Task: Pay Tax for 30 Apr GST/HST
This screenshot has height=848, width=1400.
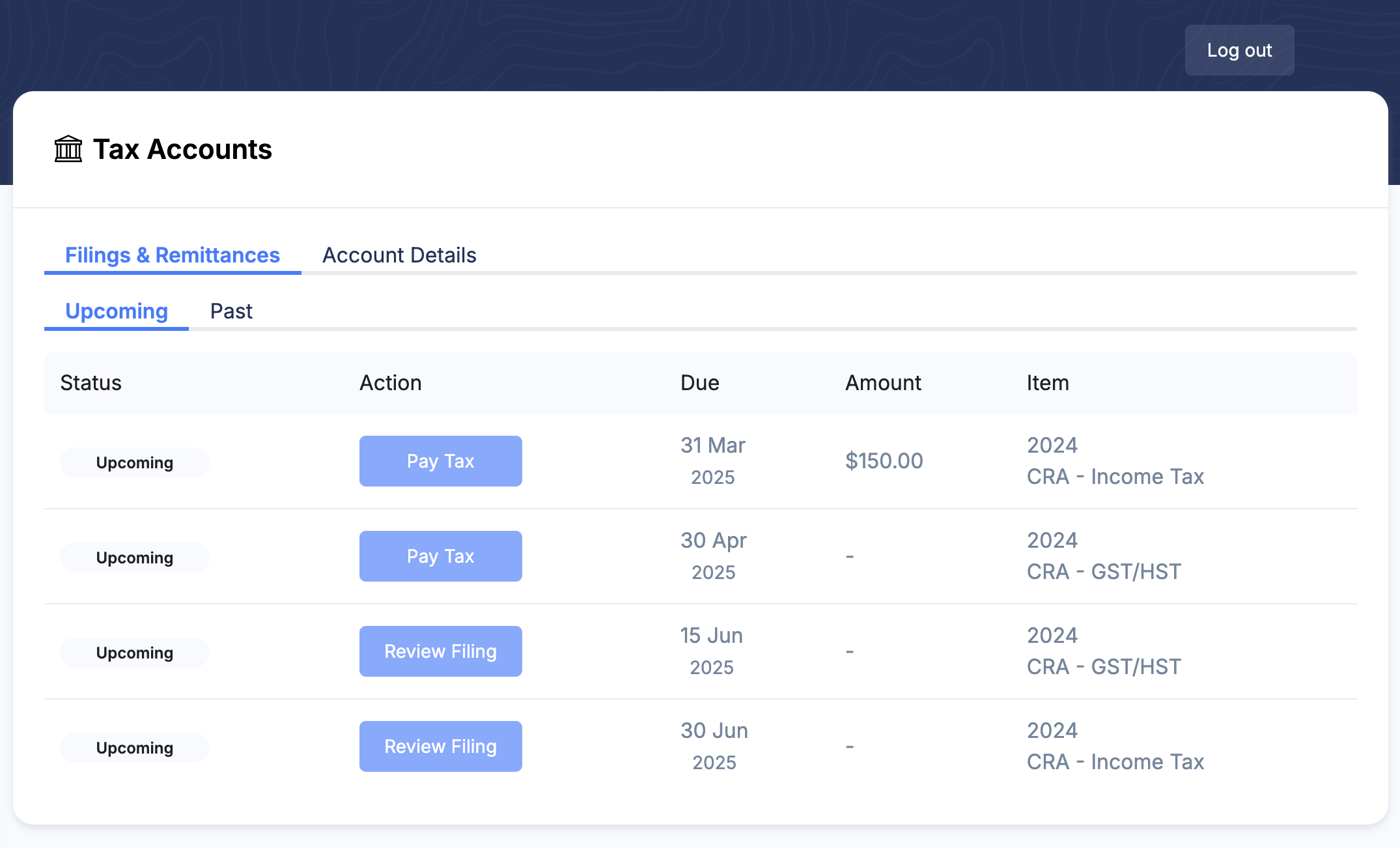Action: point(441,556)
